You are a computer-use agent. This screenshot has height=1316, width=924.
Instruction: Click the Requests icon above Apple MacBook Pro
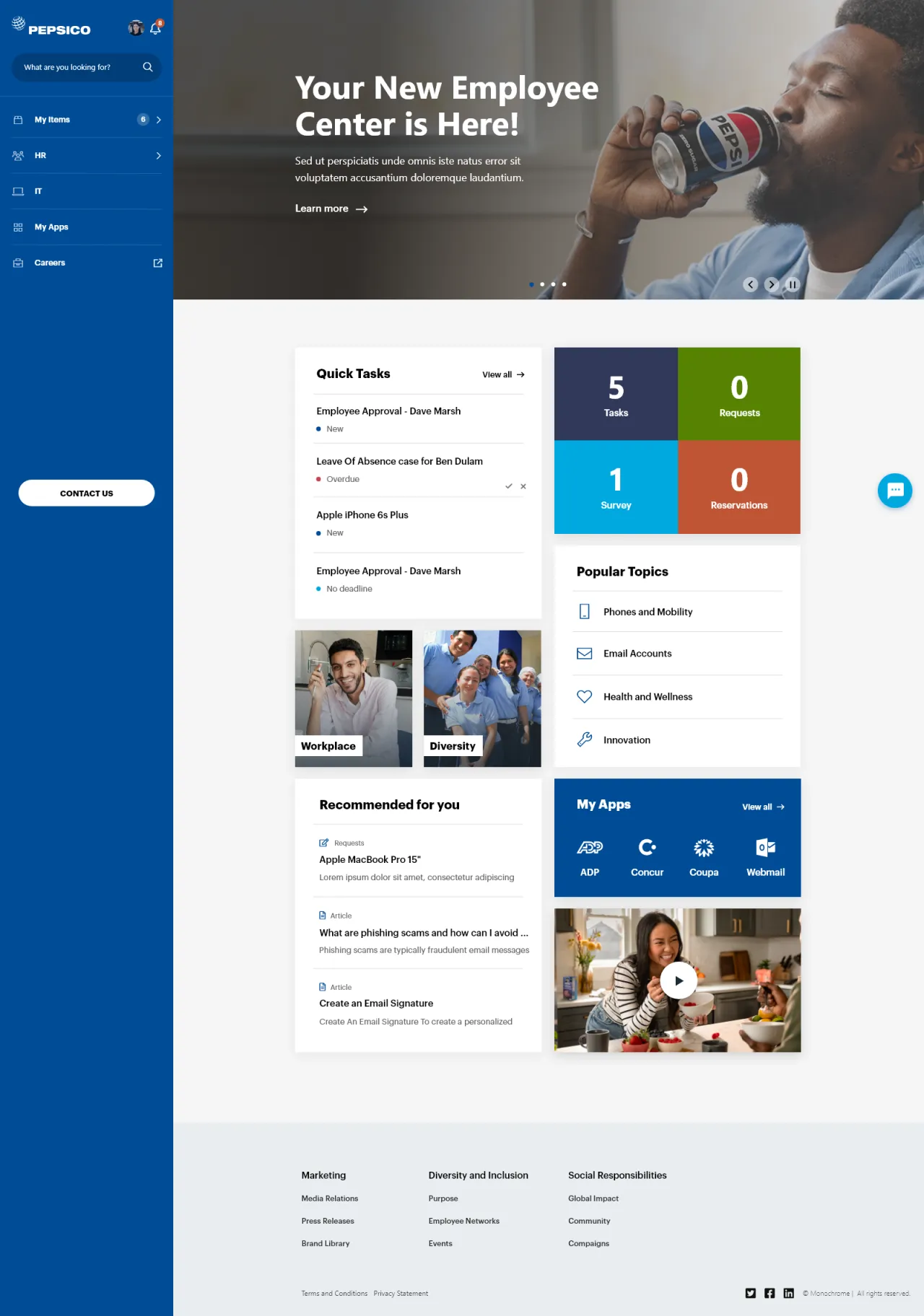tap(324, 843)
